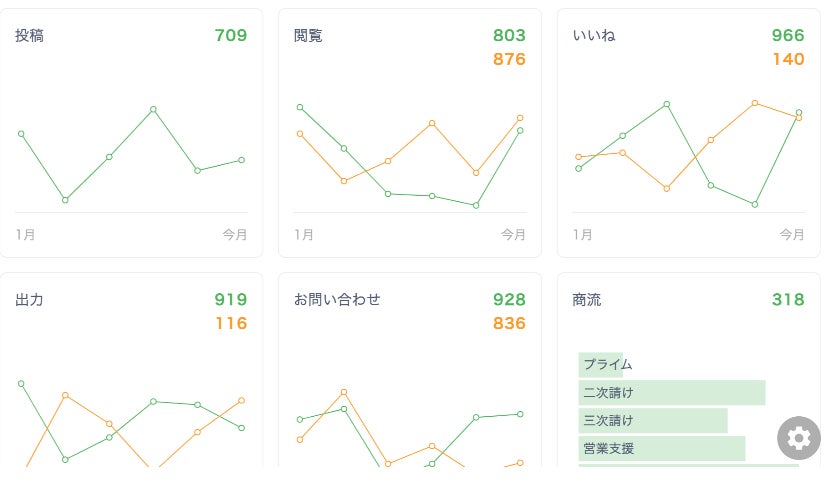The height and width of the screenshot is (496, 826).
Task: Click the orange 876 value in 閲覧
Action: [x=509, y=59]
